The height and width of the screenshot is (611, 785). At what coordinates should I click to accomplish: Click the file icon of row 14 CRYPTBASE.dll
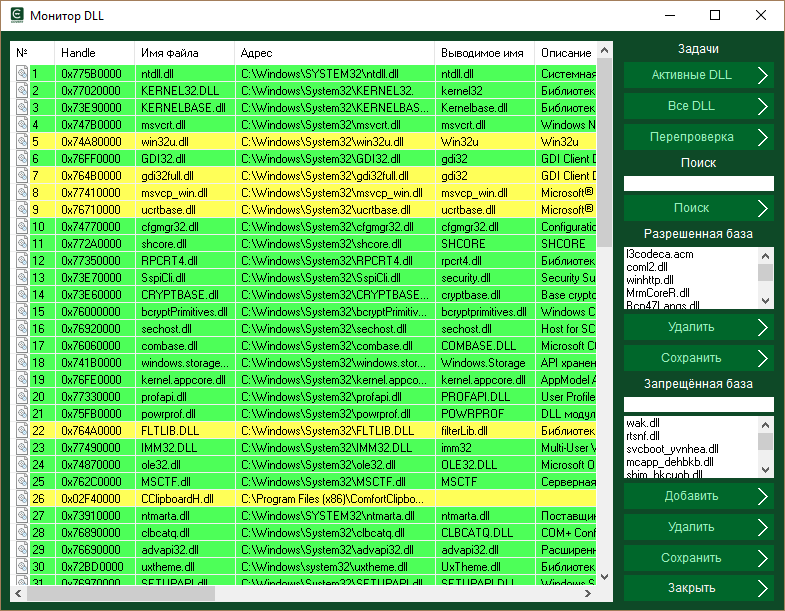pyautogui.click(x=21, y=295)
